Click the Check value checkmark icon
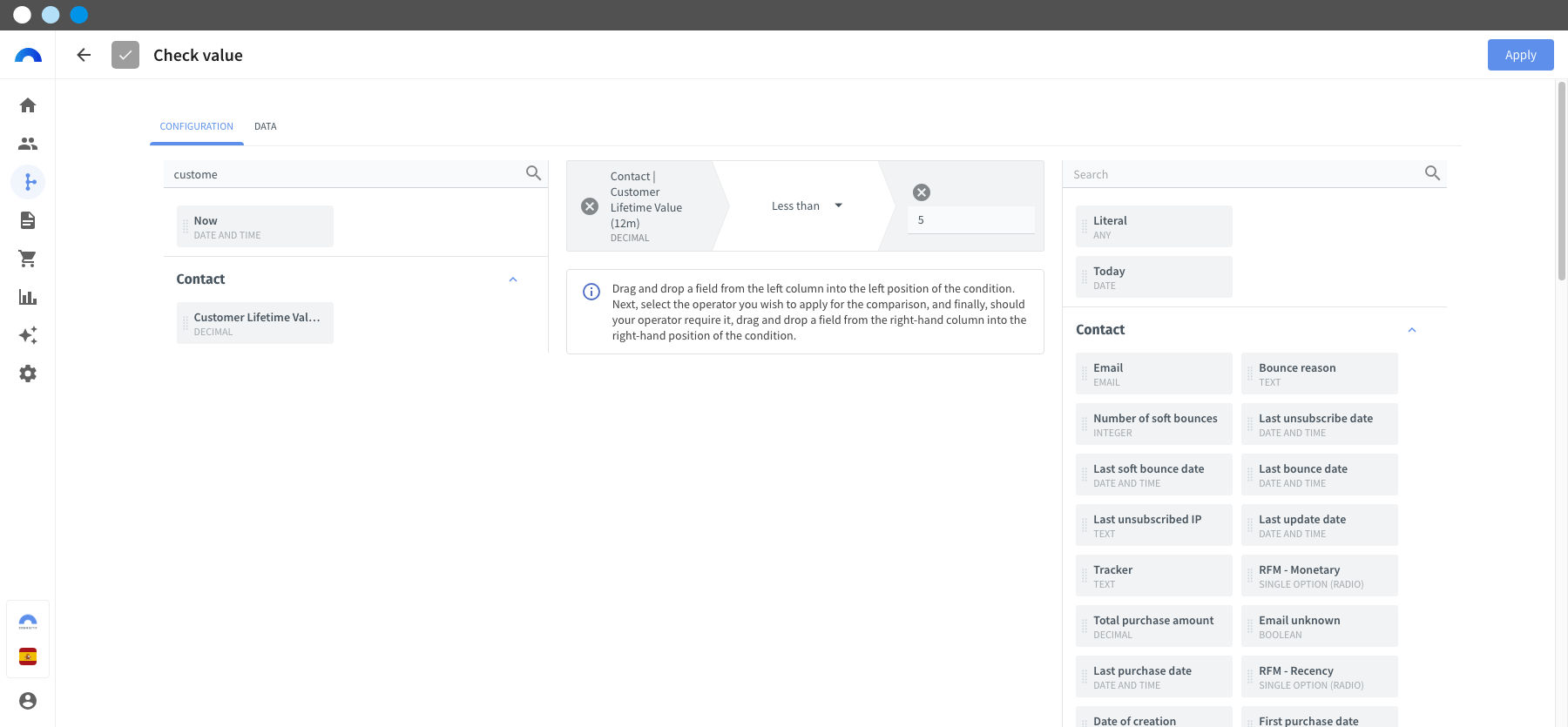This screenshot has height=727, width=1568. [125, 55]
